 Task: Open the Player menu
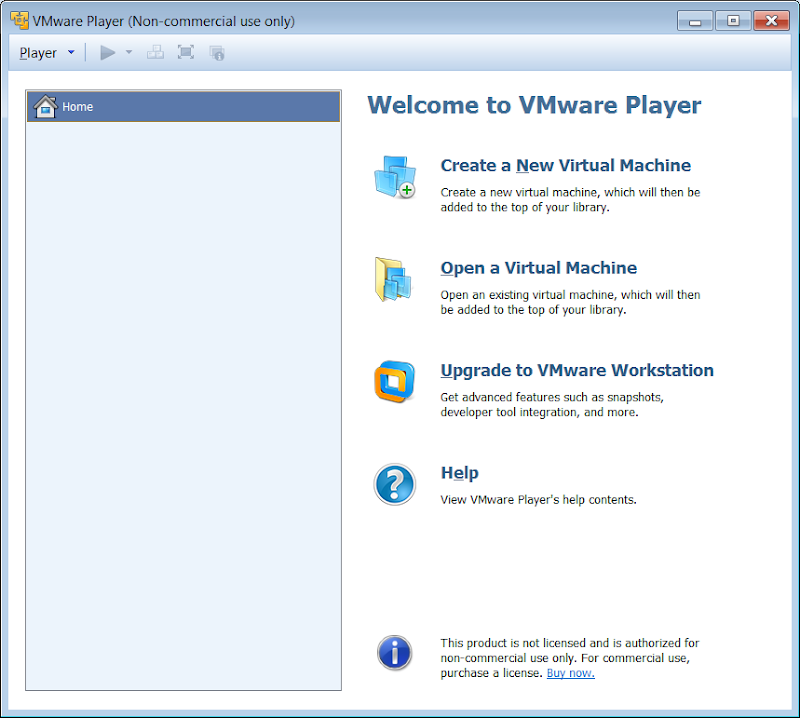coord(38,53)
